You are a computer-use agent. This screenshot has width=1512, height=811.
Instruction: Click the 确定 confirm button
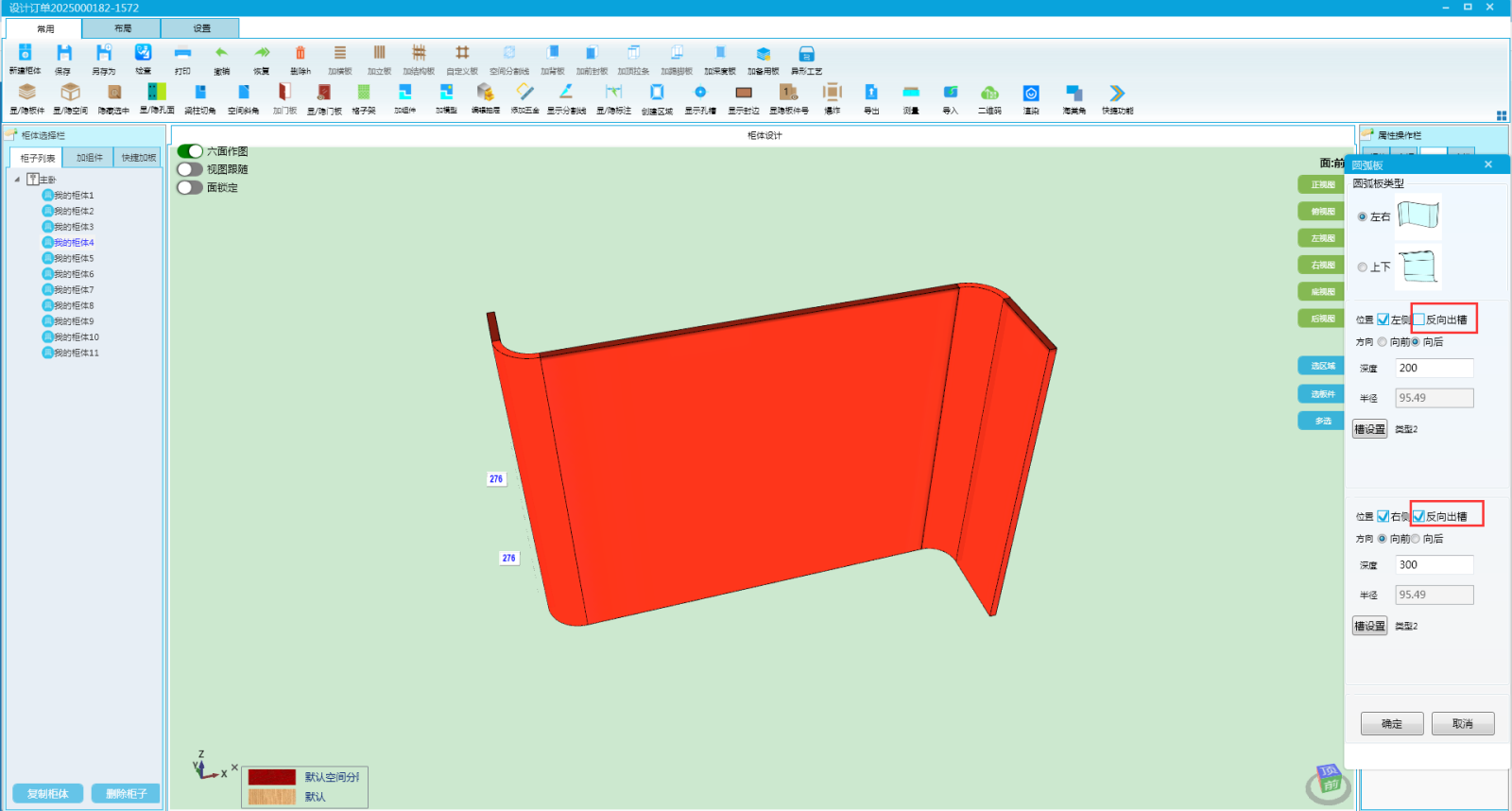point(1392,724)
